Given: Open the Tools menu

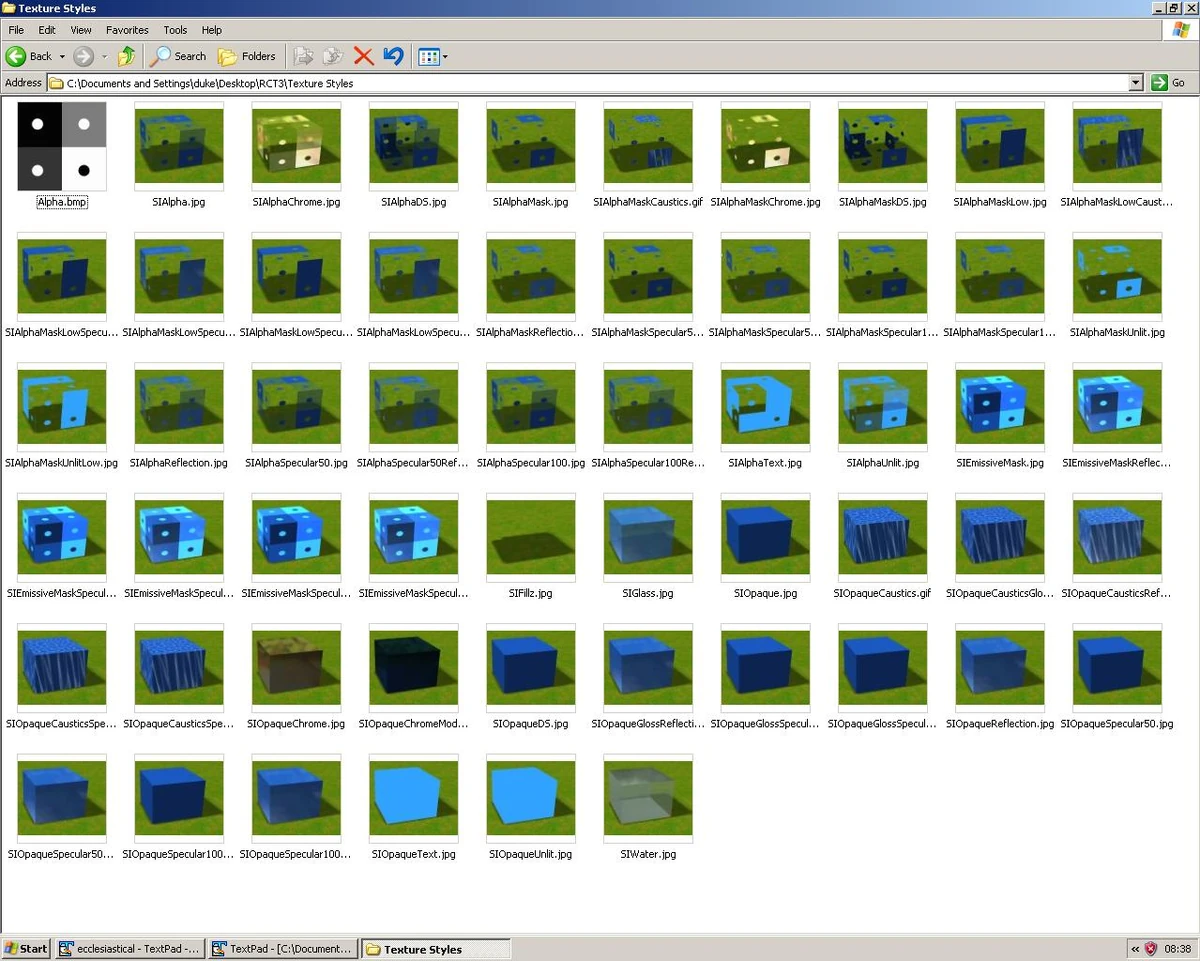Looking at the screenshot, I should (175, 29).
